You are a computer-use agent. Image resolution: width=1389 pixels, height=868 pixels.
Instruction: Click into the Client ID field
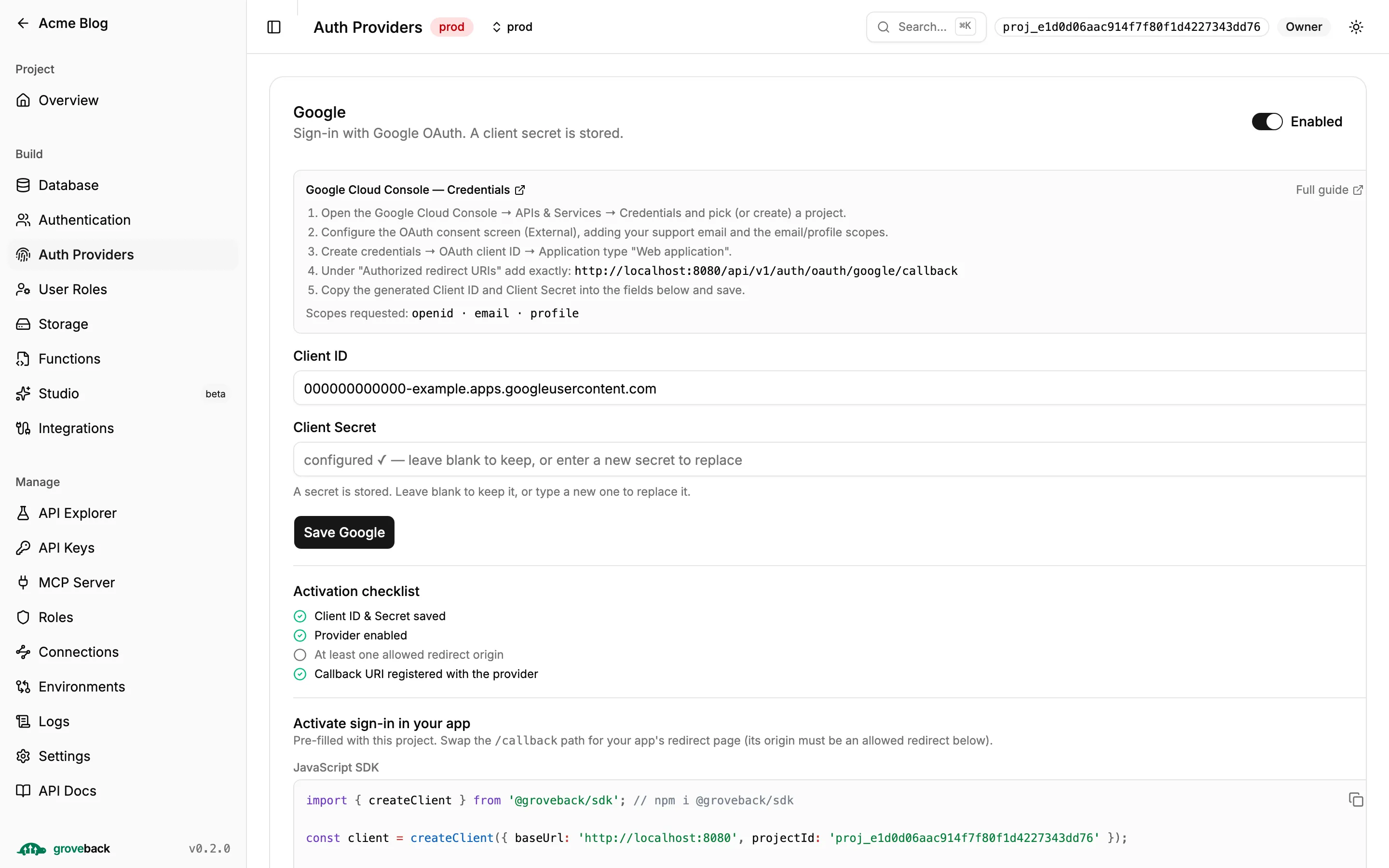tap(830, 389)
